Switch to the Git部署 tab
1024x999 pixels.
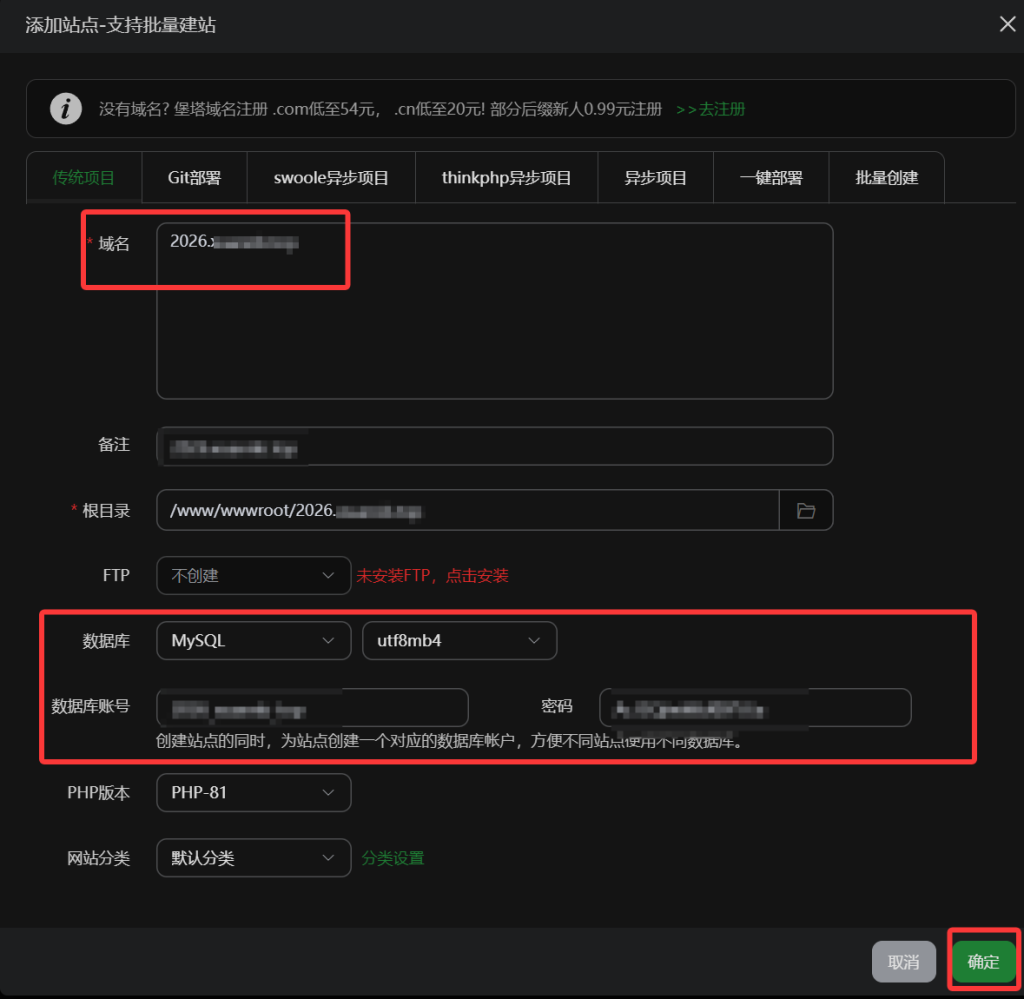(194, 178)
